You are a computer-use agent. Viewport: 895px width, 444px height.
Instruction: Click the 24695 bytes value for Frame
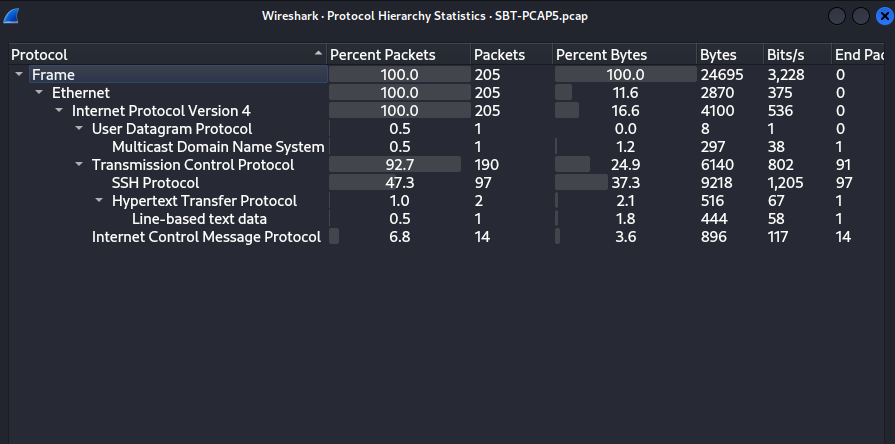pyautogui.click(x=721, y=74)
